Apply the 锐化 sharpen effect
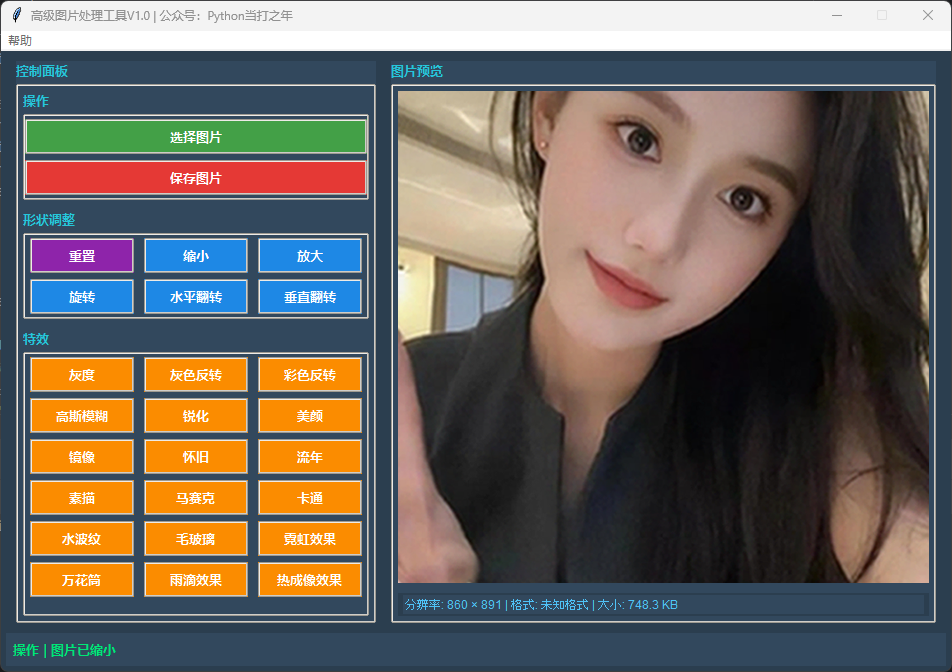The height and width of the screenshot is (672, 952). [196, 416]
